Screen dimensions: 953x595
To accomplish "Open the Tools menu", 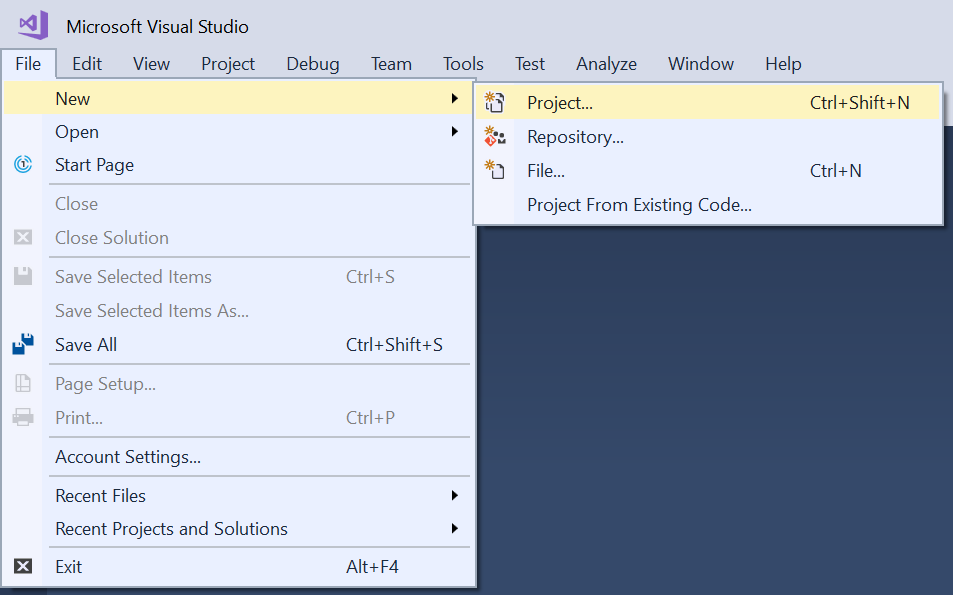I will pyautogui.click(x=463, y=64).
